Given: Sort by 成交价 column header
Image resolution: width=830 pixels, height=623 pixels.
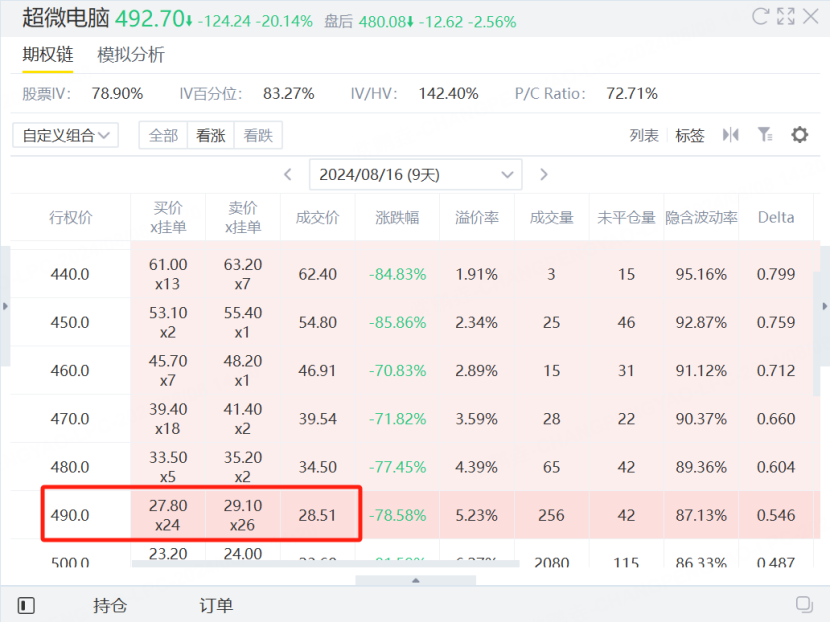Looking at the screenshot, I should pyautogui.click(x=317, y=218).
